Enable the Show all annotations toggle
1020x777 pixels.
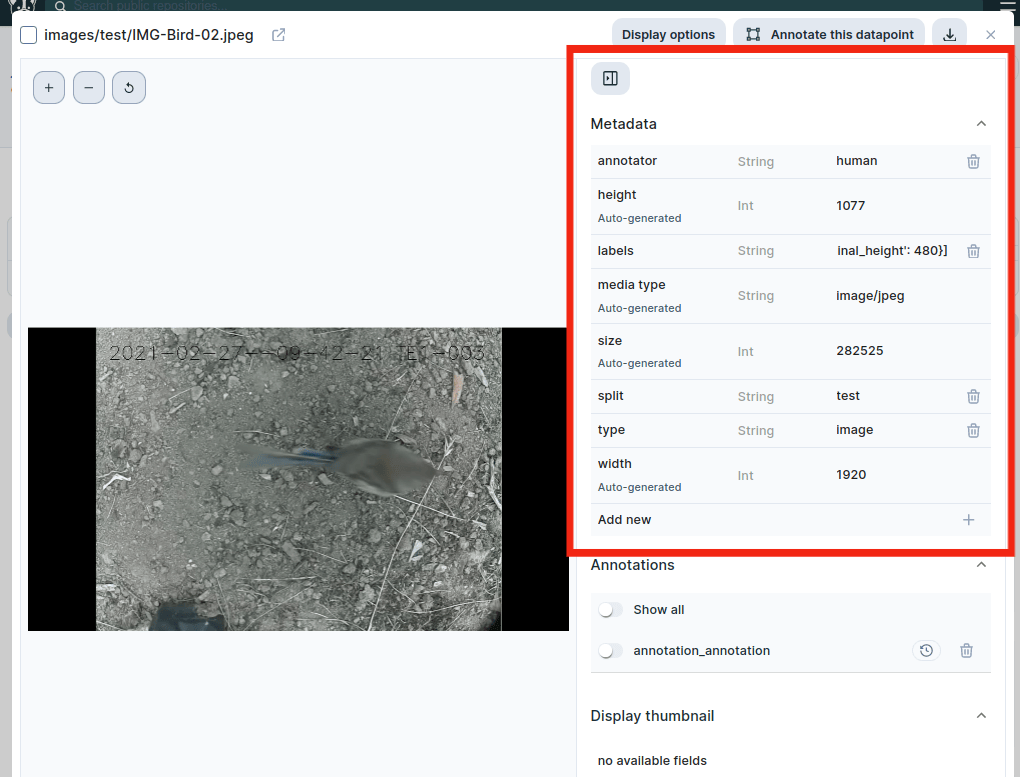610,610
